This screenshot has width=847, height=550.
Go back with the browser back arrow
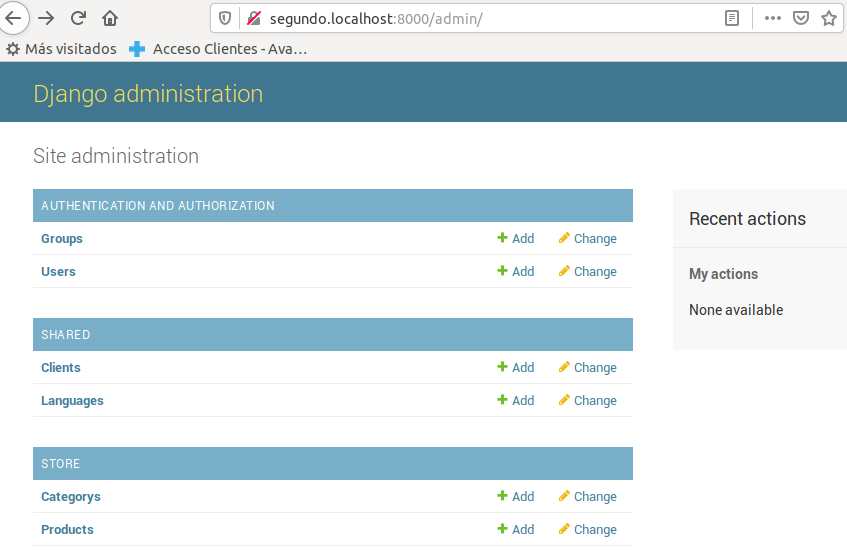click(13, 18)
